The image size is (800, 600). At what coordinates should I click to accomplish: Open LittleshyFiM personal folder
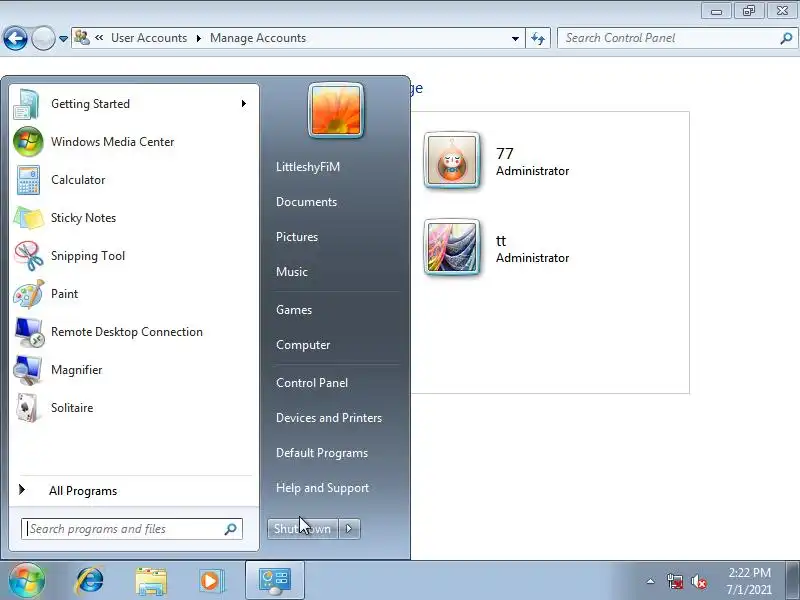pyautogui.click(x=308, y=167)
